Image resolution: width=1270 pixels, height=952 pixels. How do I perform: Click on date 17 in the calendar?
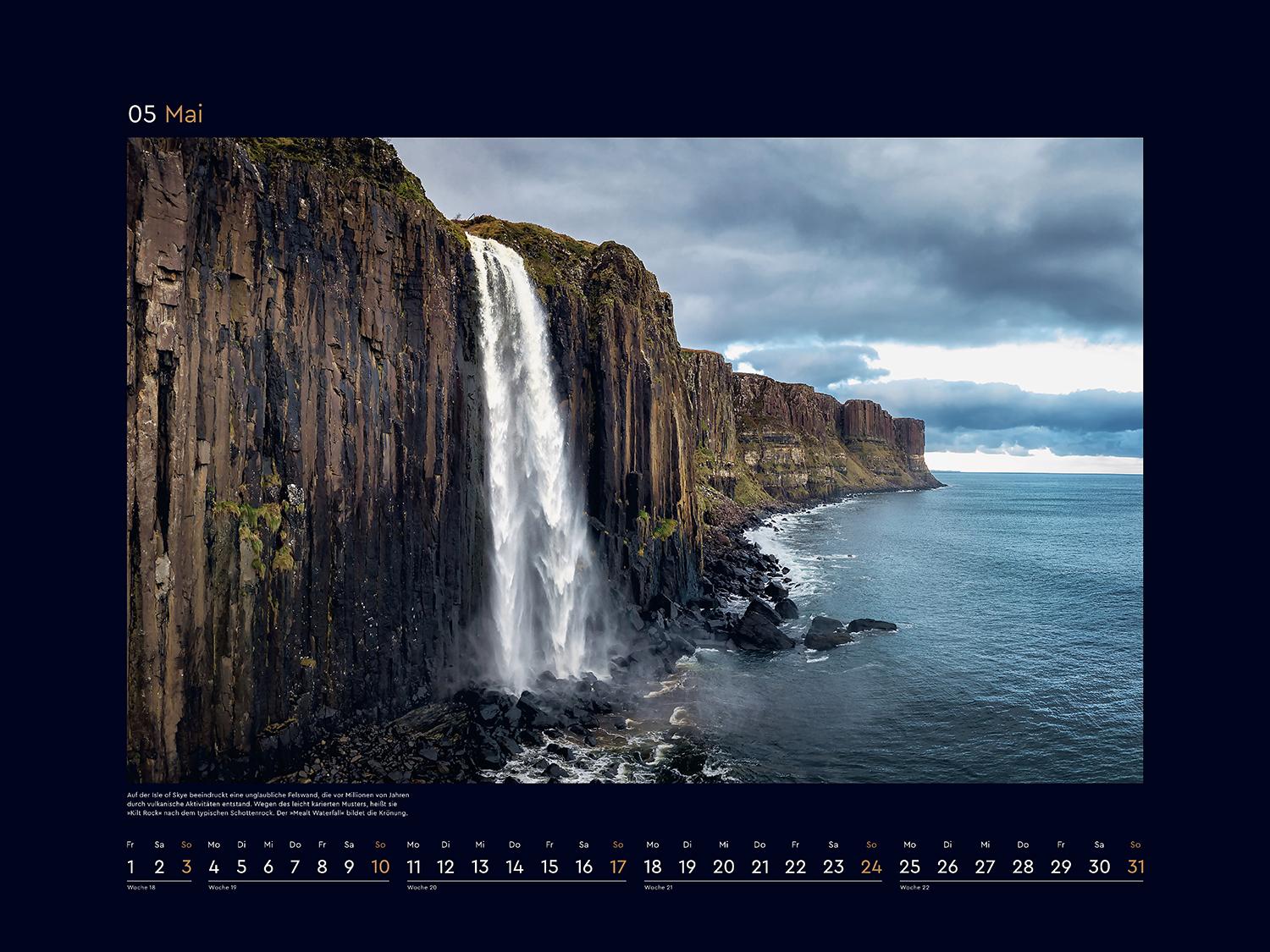pos(617,867)
